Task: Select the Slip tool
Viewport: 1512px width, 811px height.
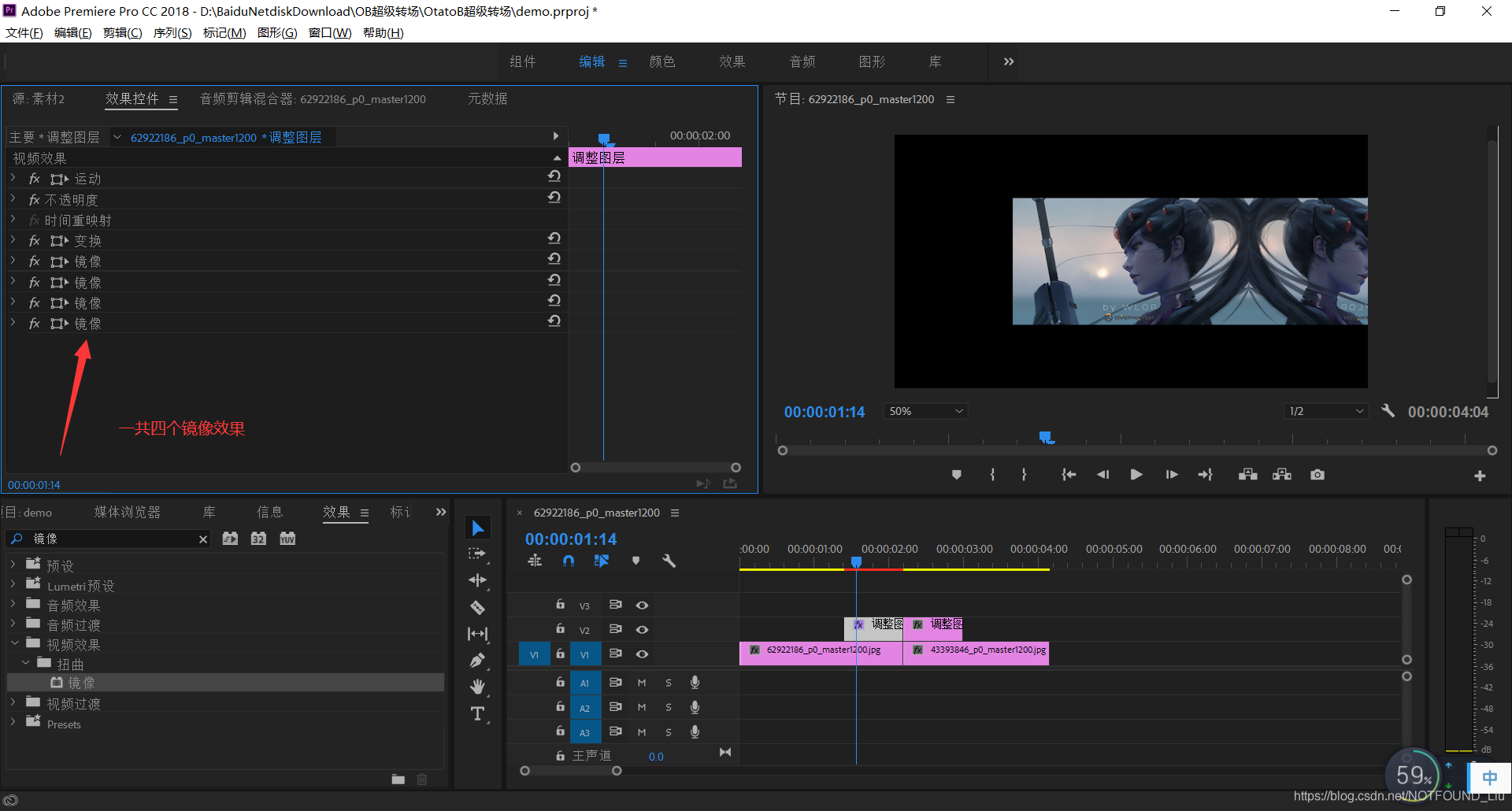Action: coord(477,634)
